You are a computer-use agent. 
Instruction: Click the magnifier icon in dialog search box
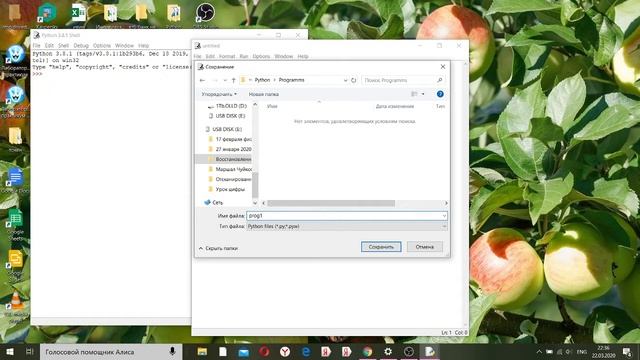(x=440, y=80)
